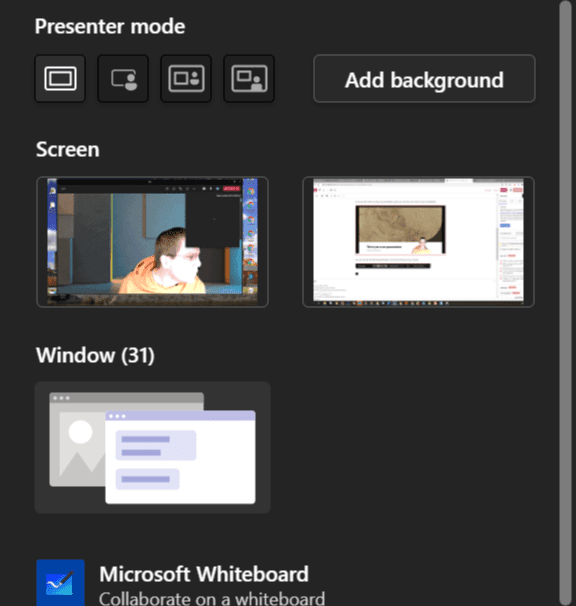The width and height of the screenshot is (576, 606).
Task: Choose the Standout presenter mode icon
Action: coord(123,78)
